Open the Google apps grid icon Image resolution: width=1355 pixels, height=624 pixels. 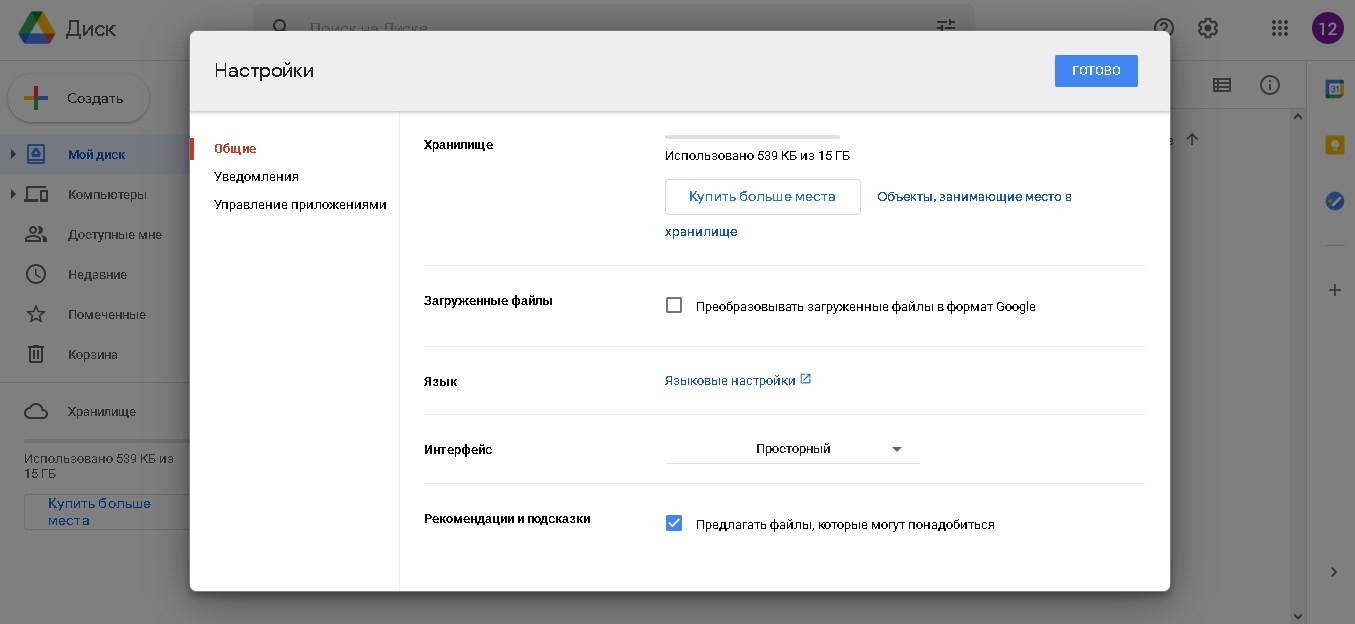pos(1279,28)
